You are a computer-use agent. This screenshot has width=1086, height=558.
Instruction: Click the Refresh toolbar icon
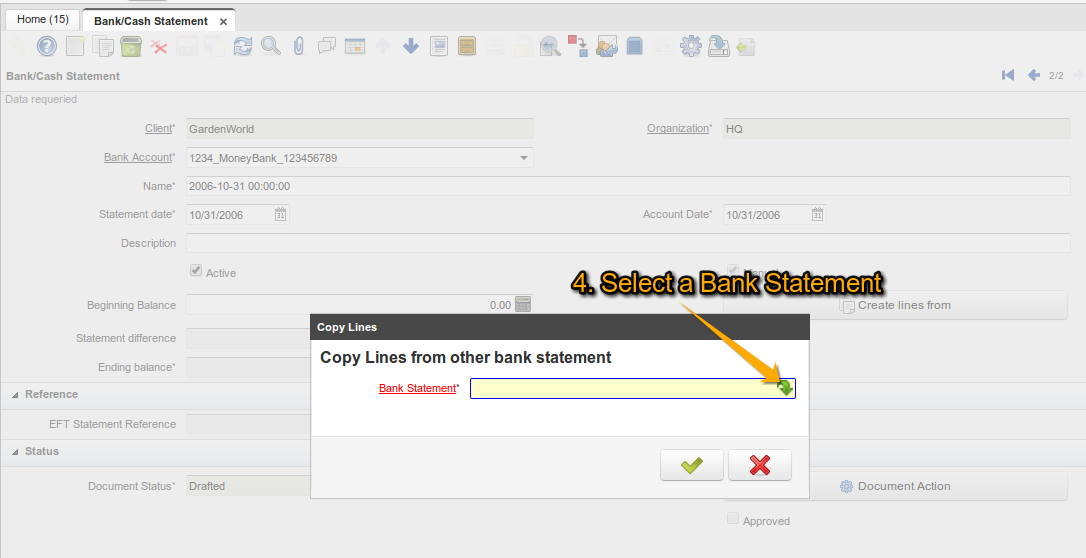[242, 46]
